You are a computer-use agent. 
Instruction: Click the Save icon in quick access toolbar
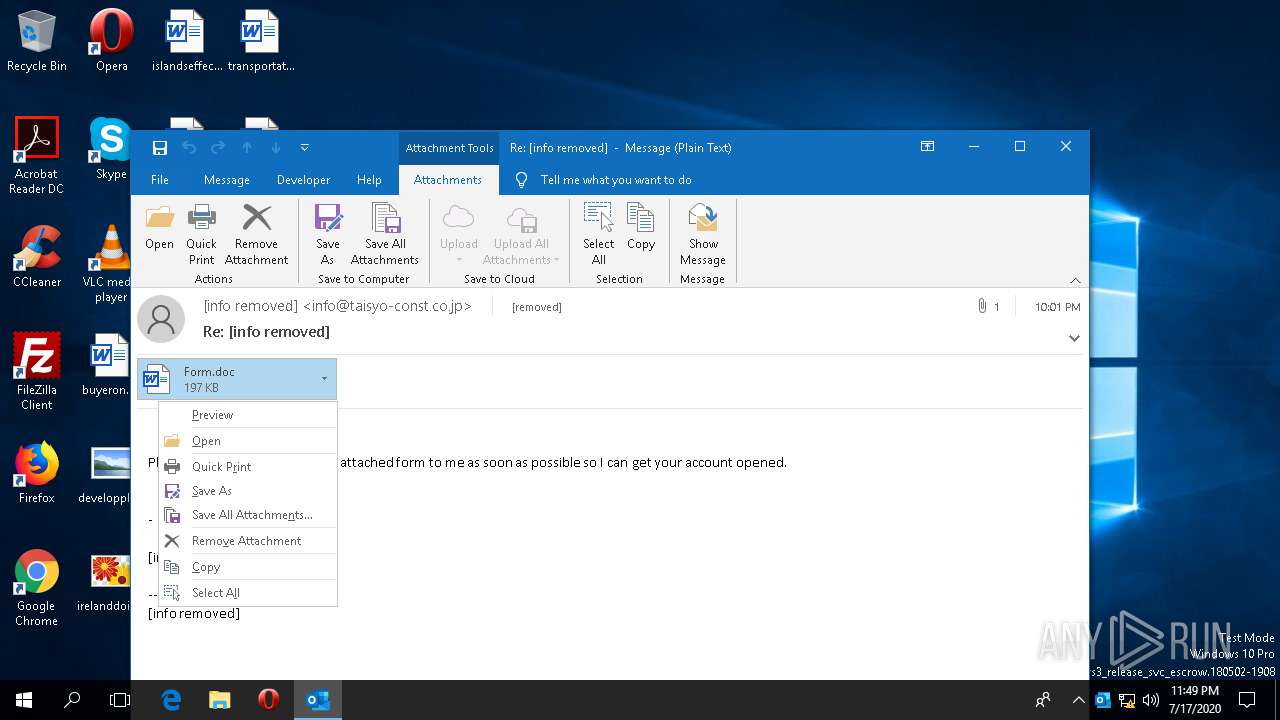160,148
